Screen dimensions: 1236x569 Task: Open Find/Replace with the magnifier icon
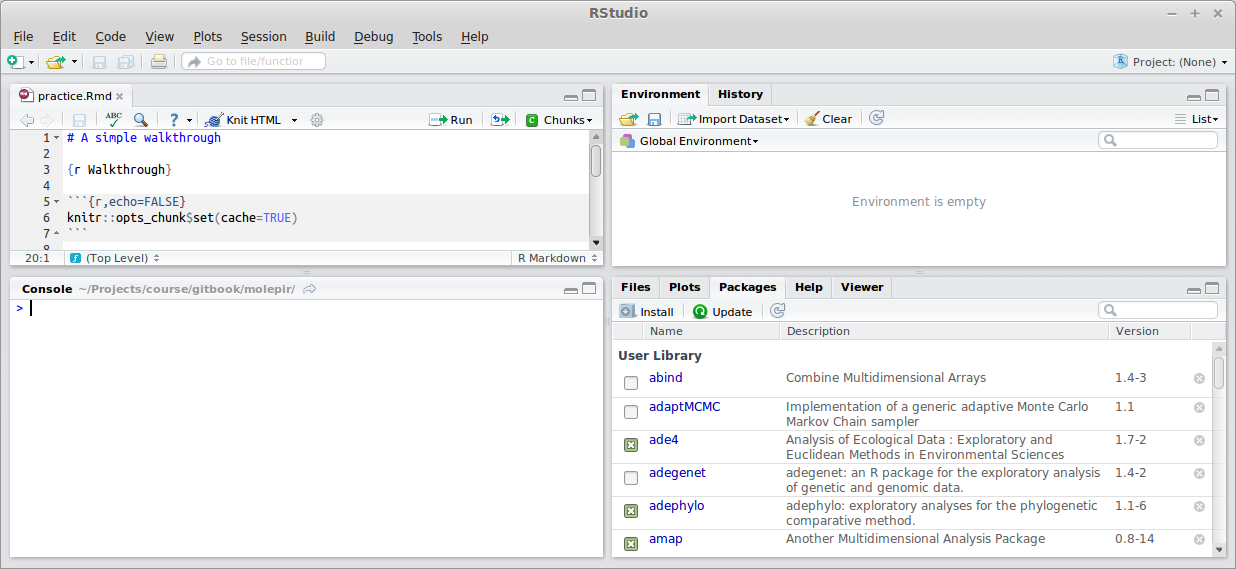click(x=141, y=120)
